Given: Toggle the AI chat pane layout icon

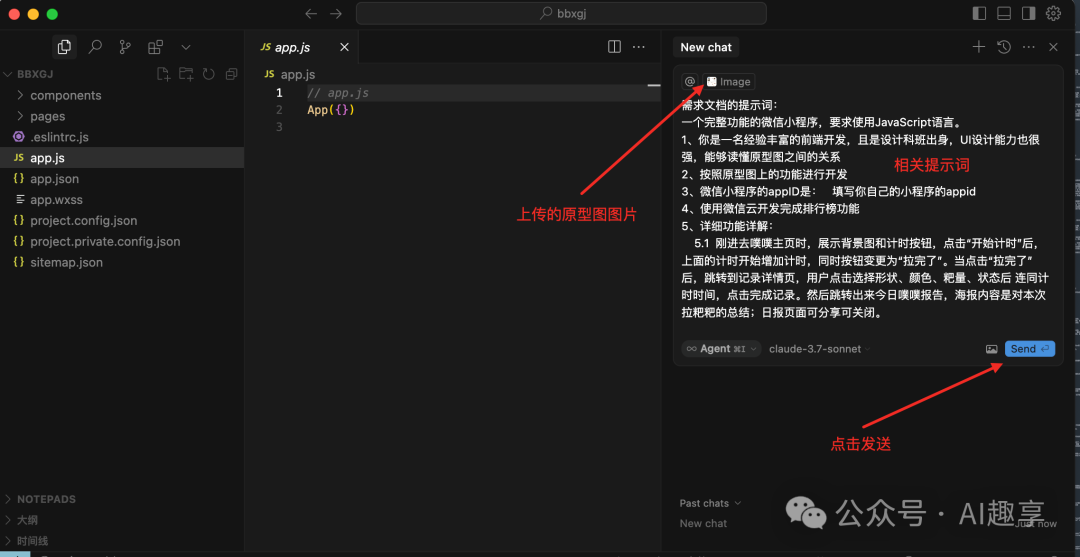Looking at the screenshot, I should pos(1028,13).
